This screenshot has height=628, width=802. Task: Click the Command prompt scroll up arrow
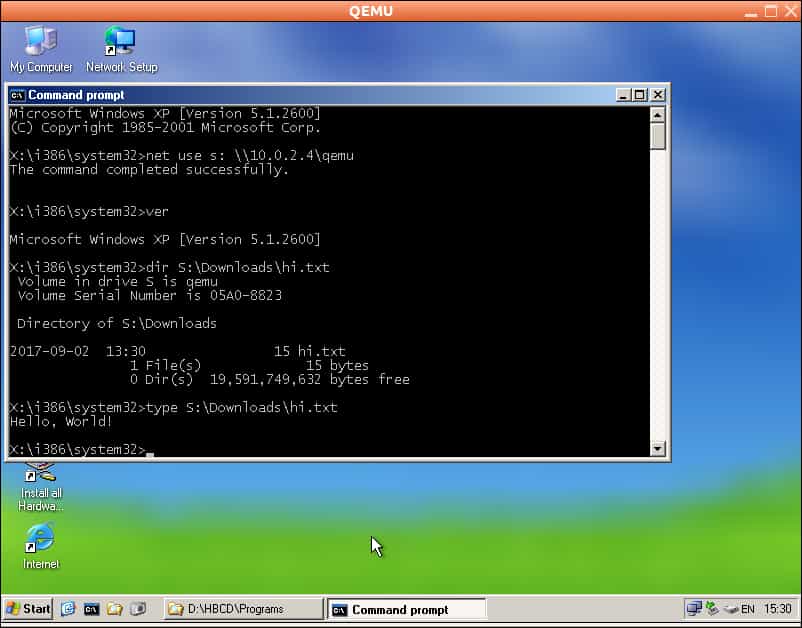click(658, 115)
